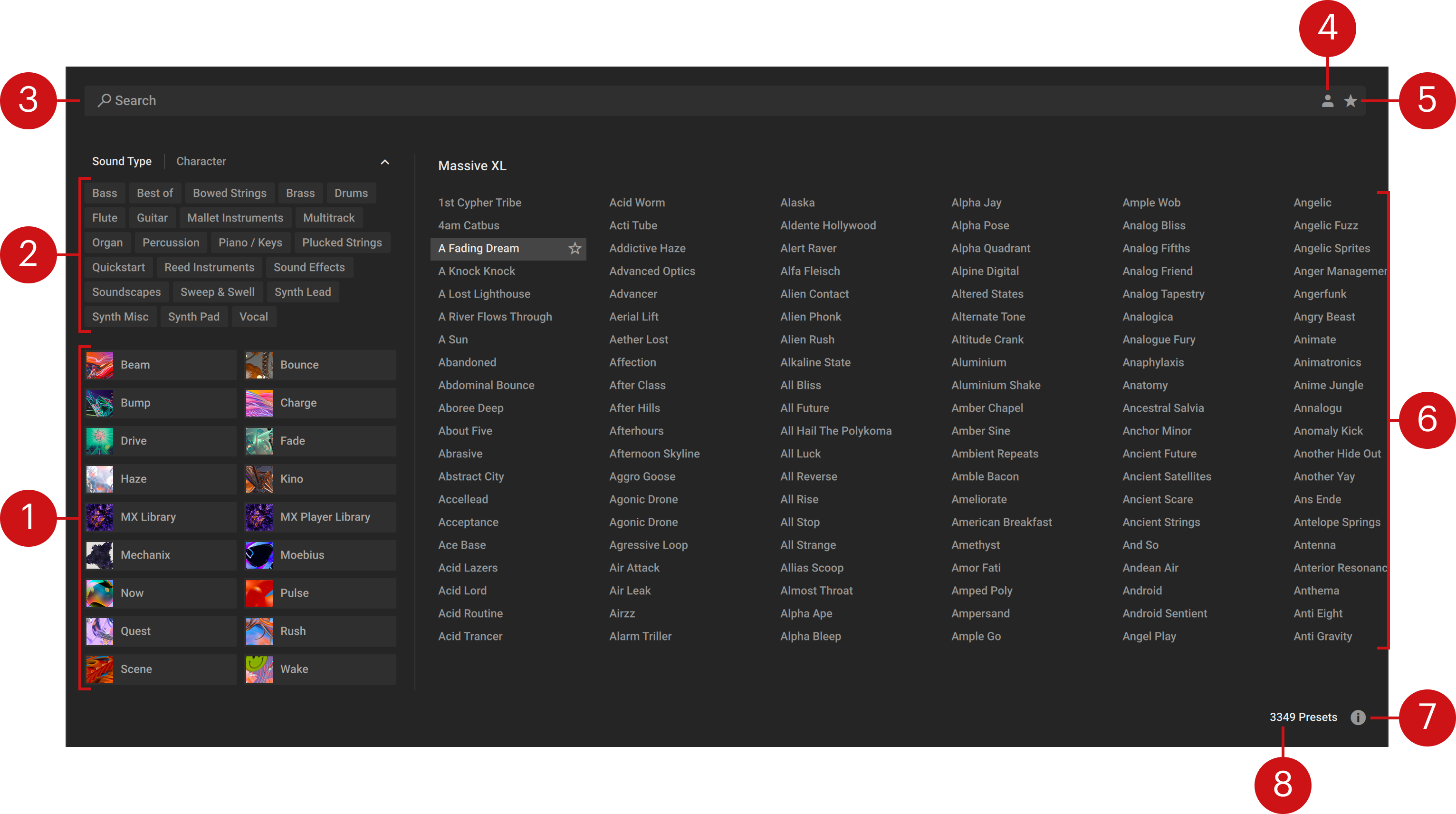
Task: Select the Kino expansion
Action: click(x=320, y=478)
